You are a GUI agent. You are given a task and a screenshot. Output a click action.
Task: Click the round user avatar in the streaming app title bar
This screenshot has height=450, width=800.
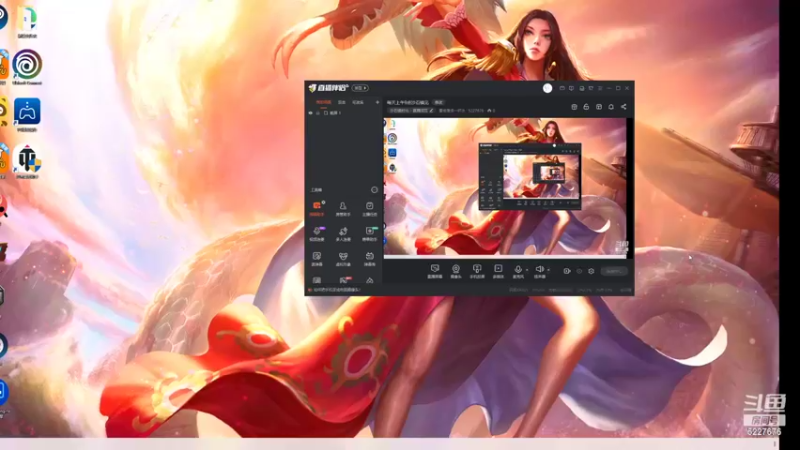click(547, 88)
